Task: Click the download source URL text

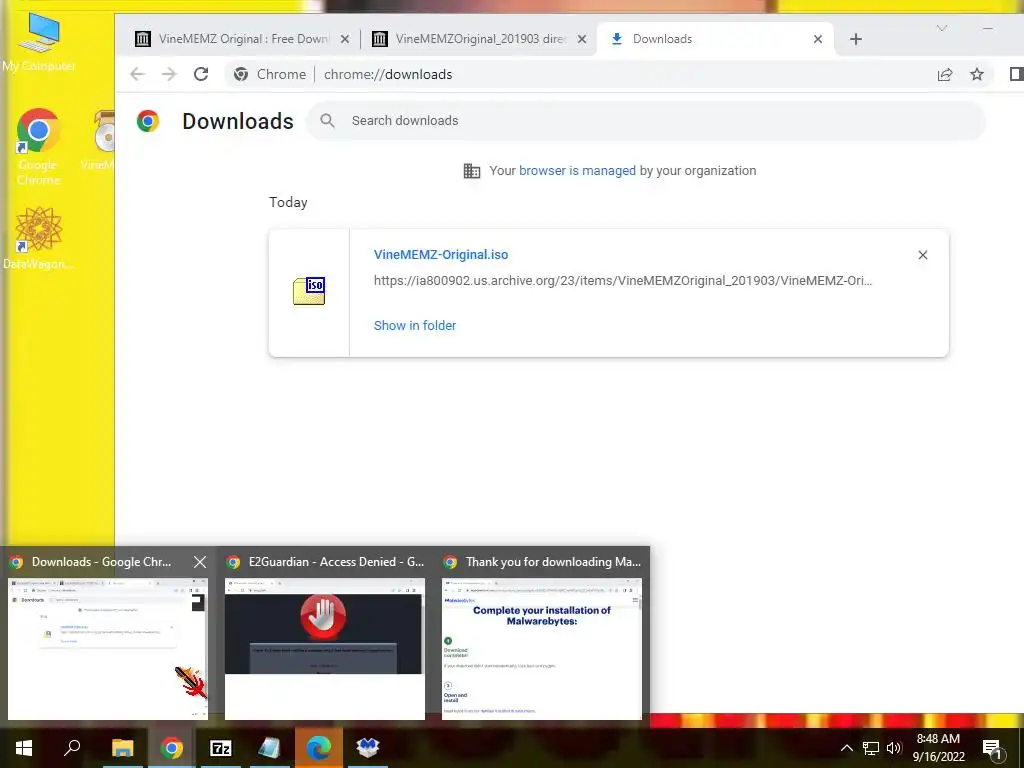Action: 622,281
